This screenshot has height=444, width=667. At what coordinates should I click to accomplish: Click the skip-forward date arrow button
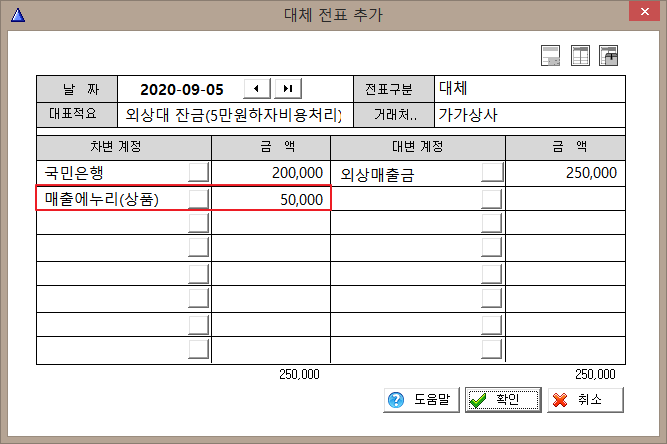coord(288,88)
